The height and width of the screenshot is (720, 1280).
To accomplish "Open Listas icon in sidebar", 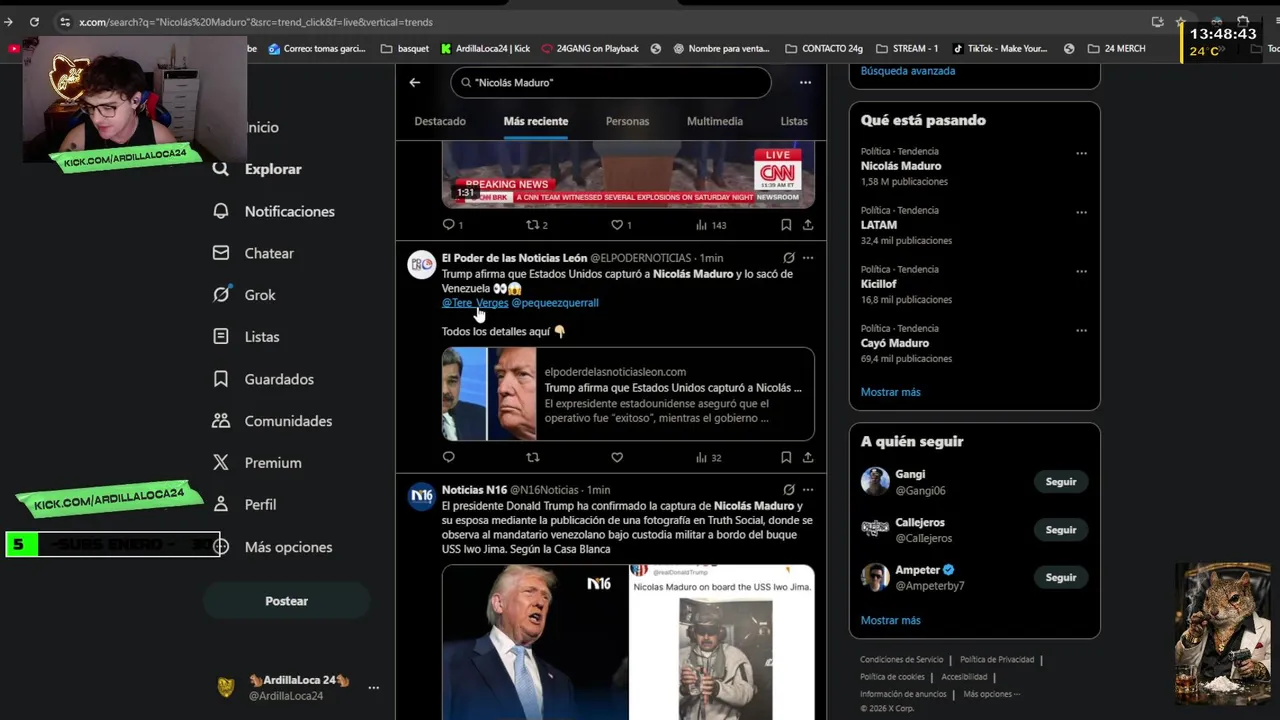I will click(221, 337).
